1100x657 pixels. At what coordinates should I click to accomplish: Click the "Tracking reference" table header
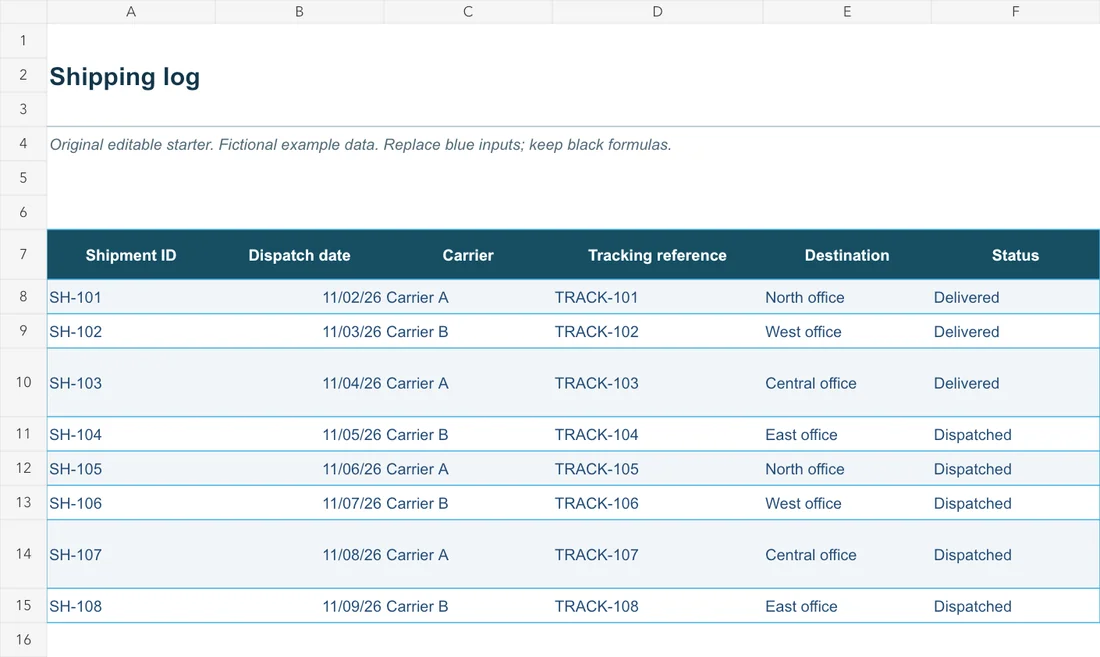pos(657,255)
